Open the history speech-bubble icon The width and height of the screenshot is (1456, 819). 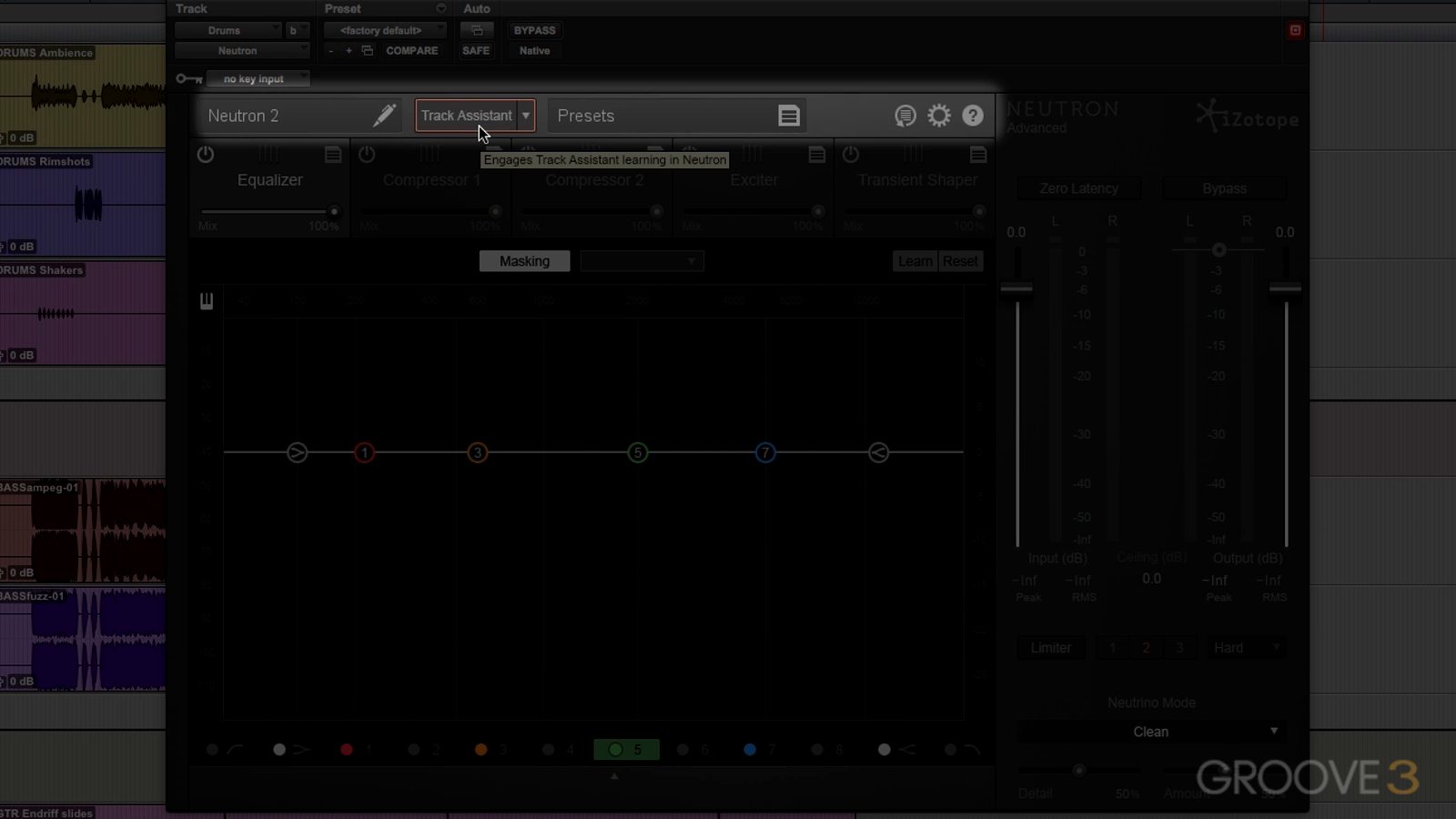(905, 116)
